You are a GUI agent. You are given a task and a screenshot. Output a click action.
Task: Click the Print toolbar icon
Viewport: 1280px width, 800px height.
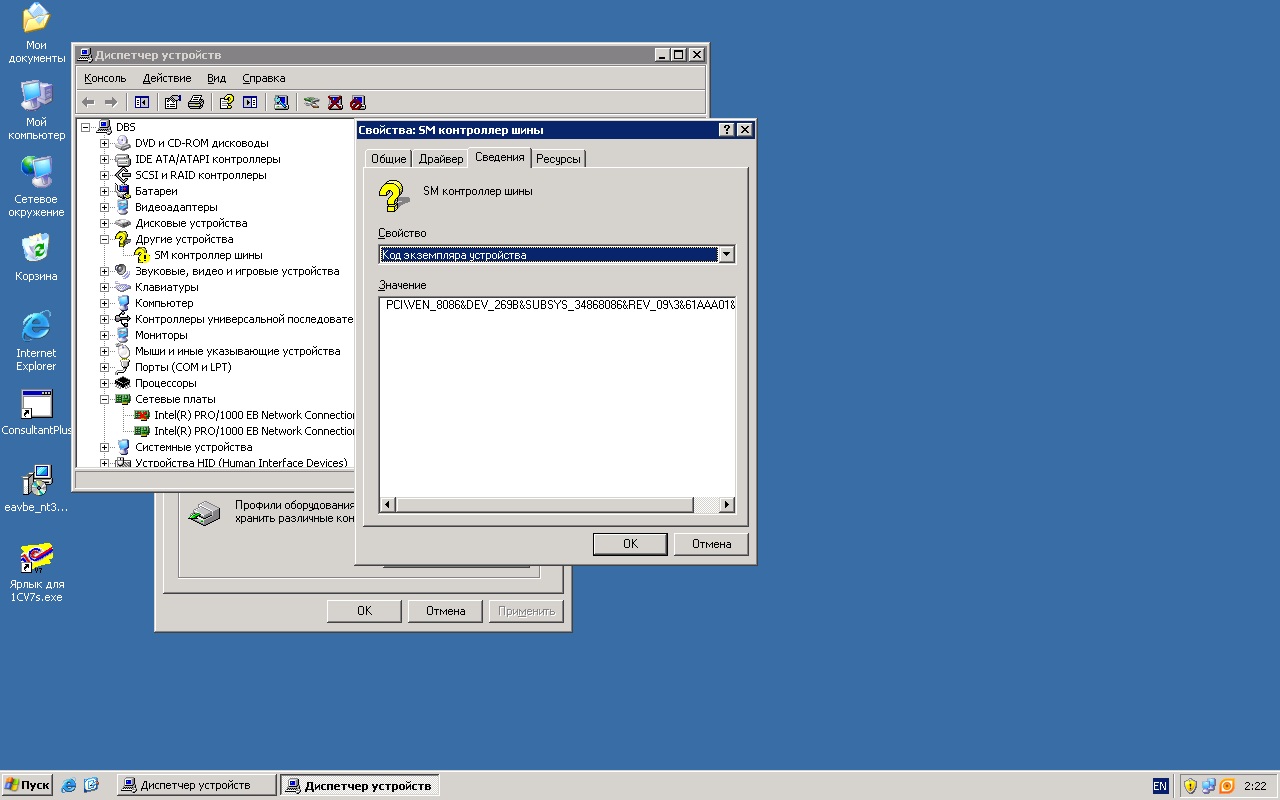[196, 102]
